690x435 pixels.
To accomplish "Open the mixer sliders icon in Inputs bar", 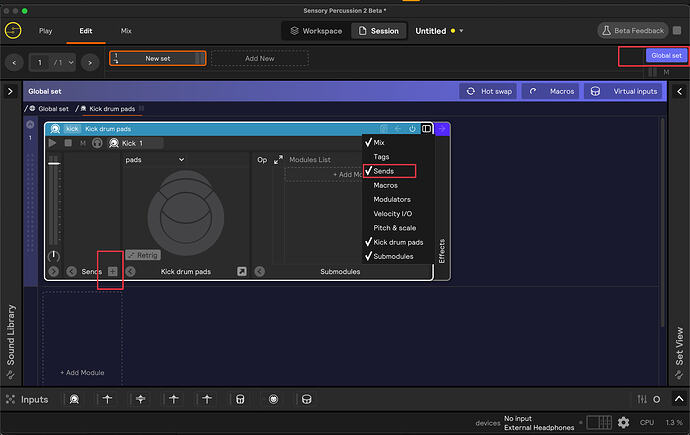I will click(x=642, y=399).
